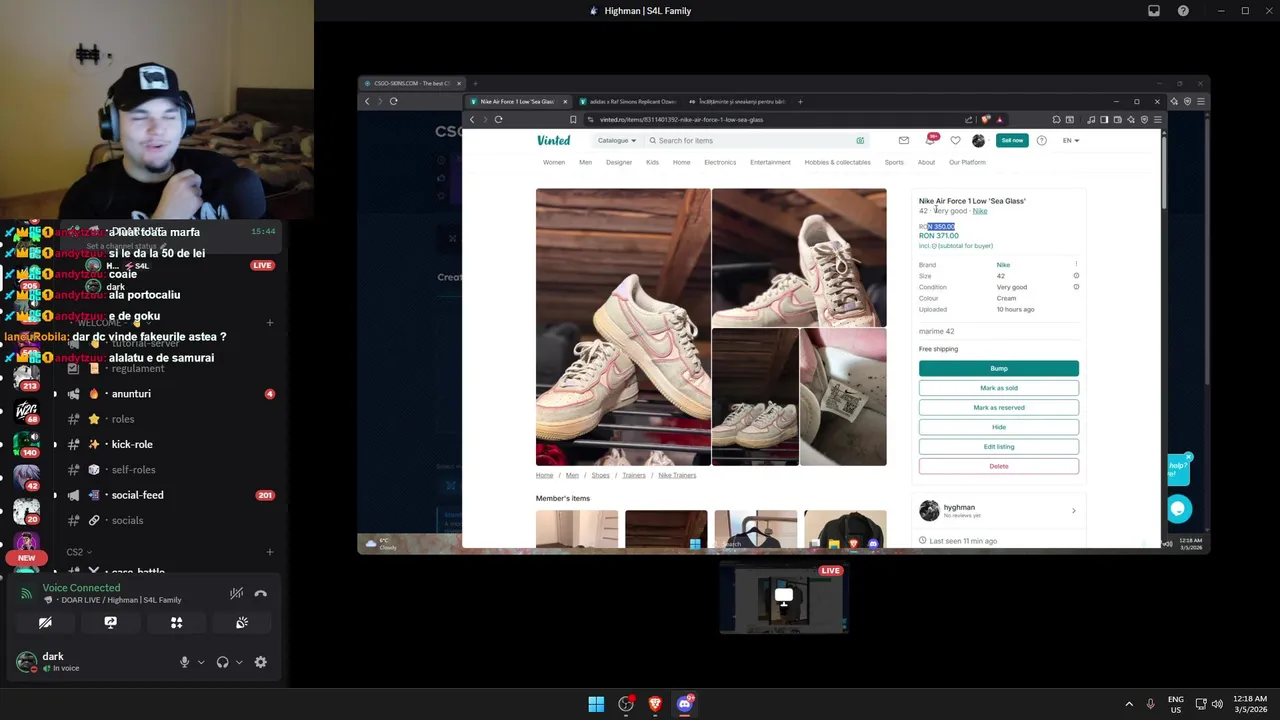1280x720 pixels.
Task: Open Windows Start menu
Action: [x=596, y=704]
